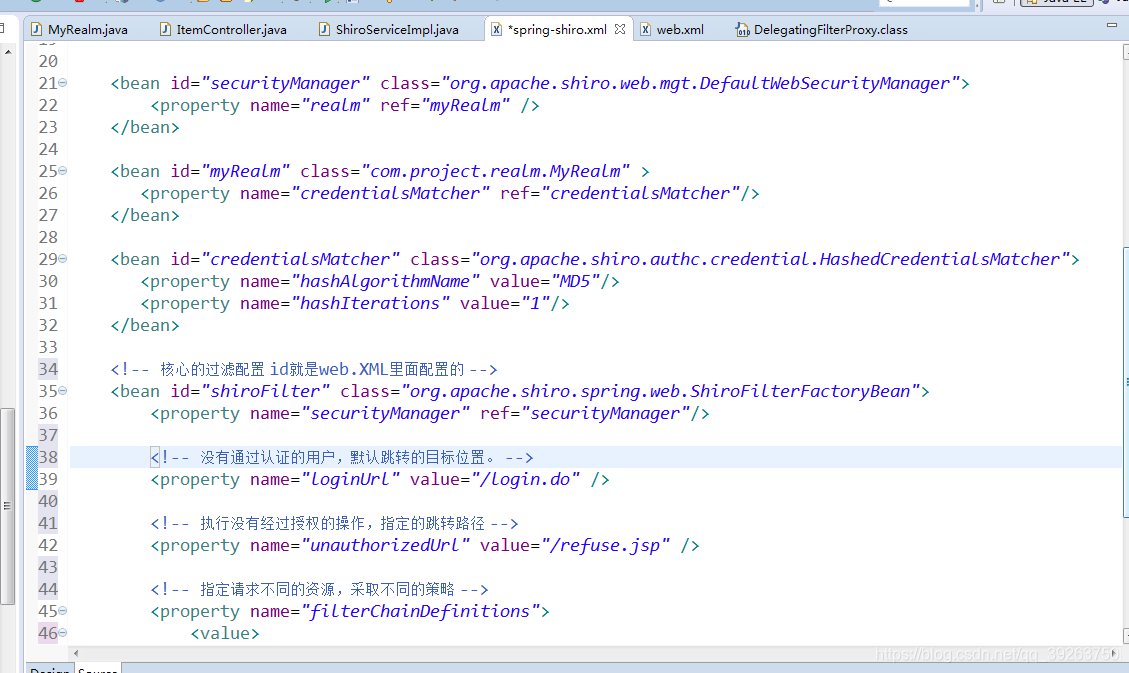Click the value "MD5" text
1129x673 pixels.
(575, 281)
